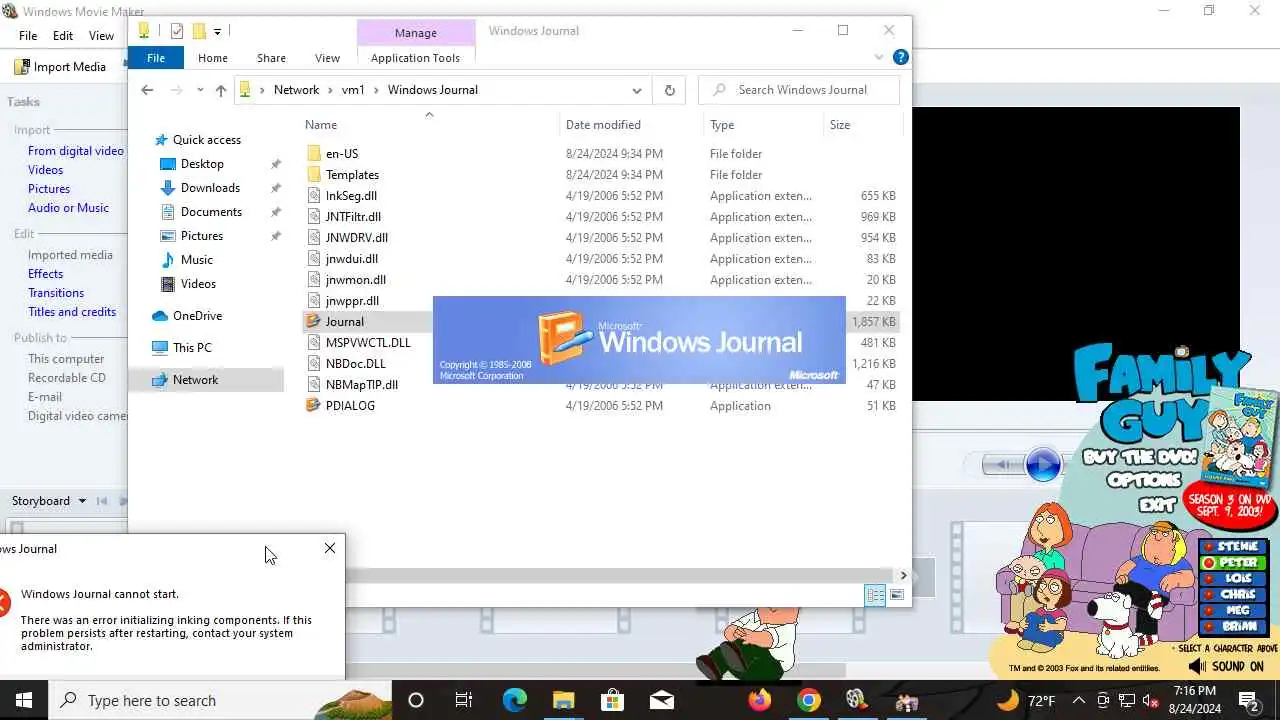Click Buy the DVD! on Family Guy
The height and width of the screenshot is (720, 1280).
tap(1140, 458)
